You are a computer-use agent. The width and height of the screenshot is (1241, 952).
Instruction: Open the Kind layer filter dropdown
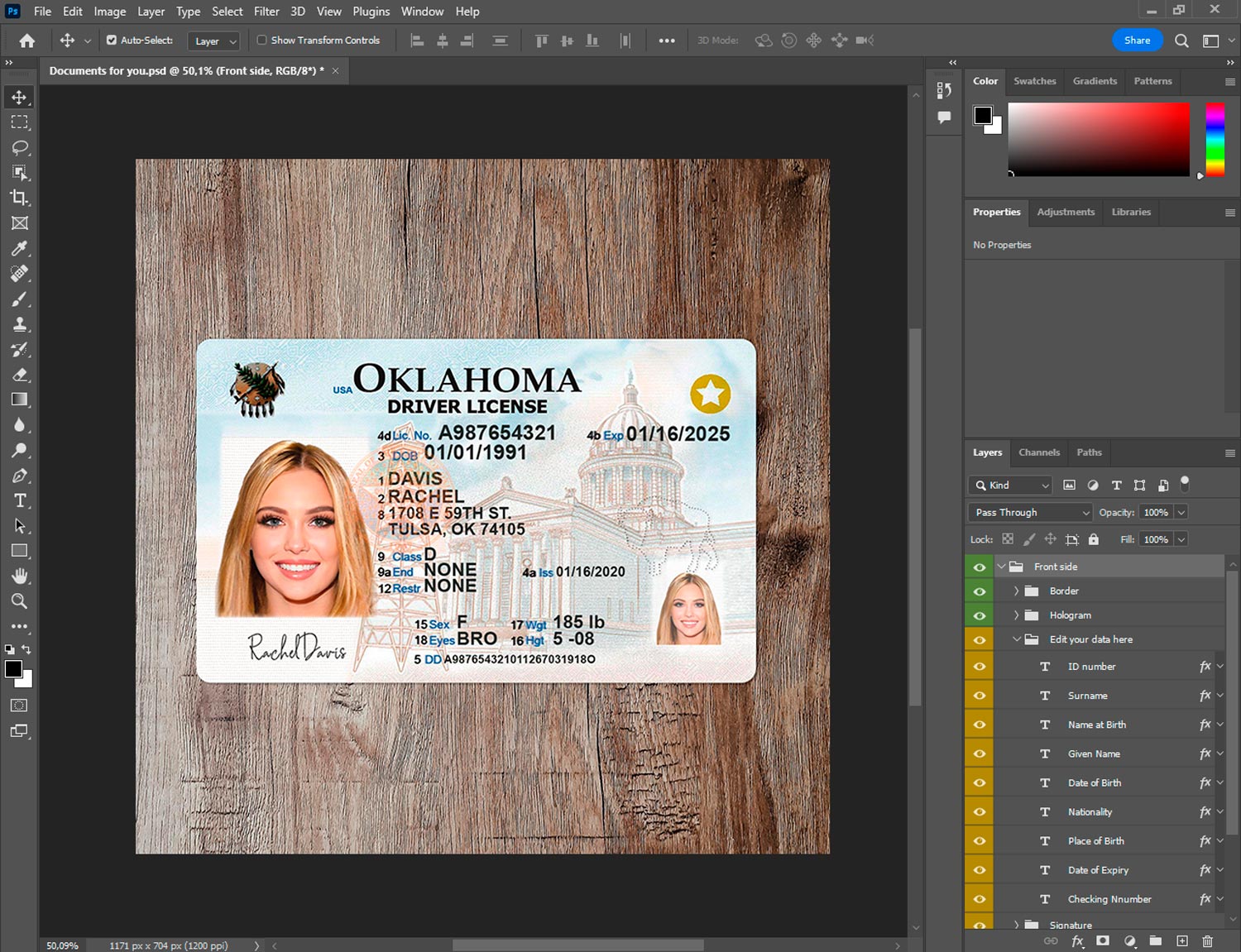point(1010,486)
